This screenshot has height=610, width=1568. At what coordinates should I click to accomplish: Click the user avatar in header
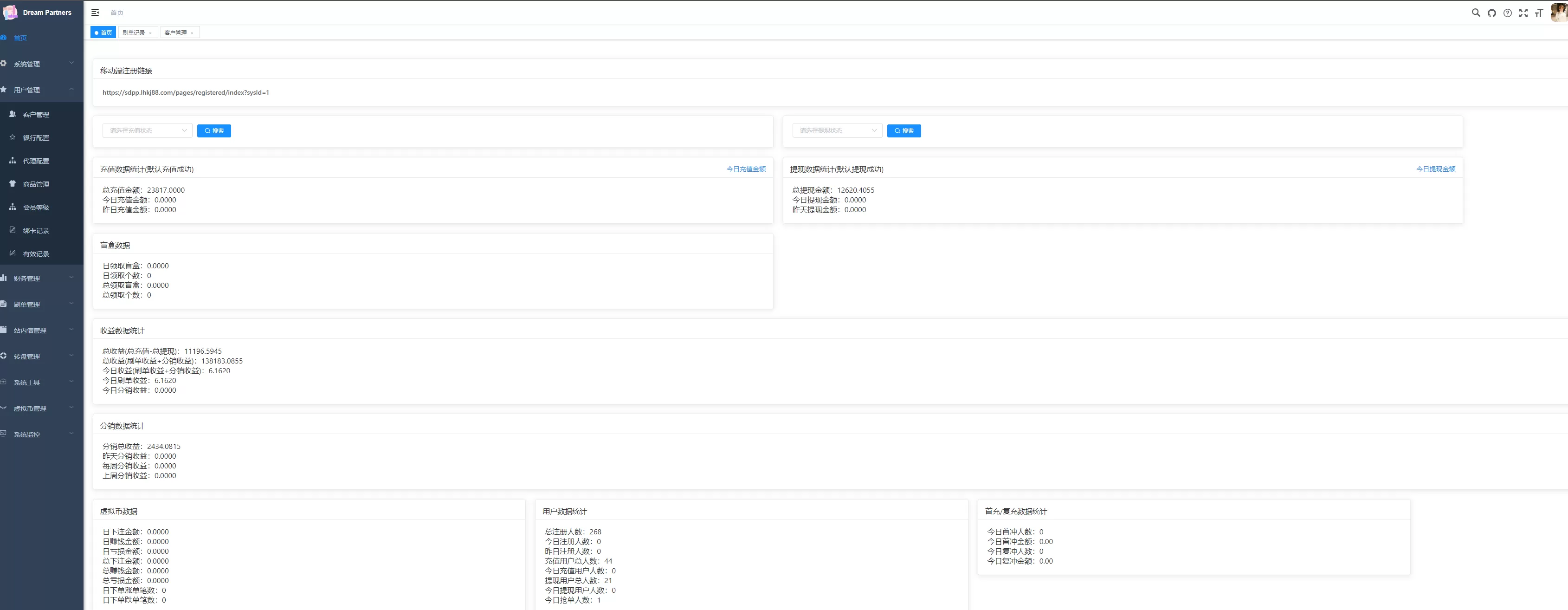pos(1558,12)
